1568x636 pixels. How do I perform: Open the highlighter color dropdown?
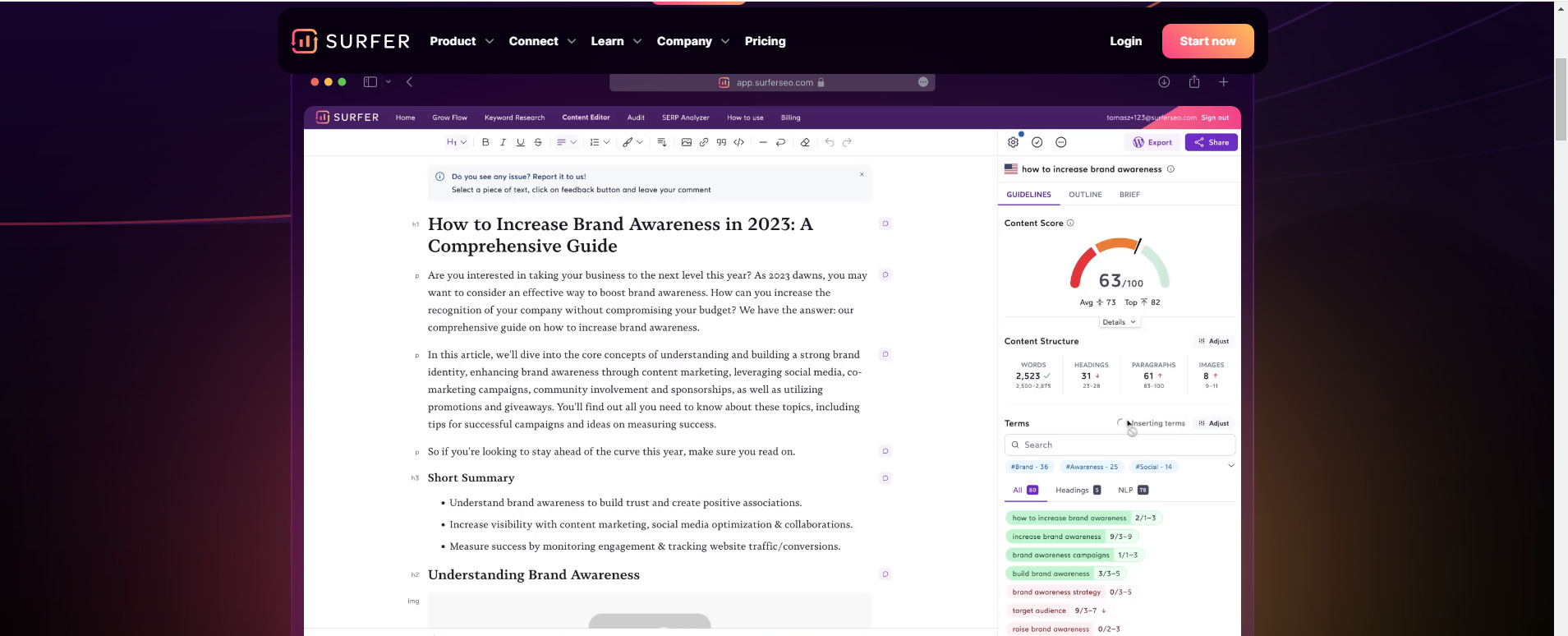(632, 142)
